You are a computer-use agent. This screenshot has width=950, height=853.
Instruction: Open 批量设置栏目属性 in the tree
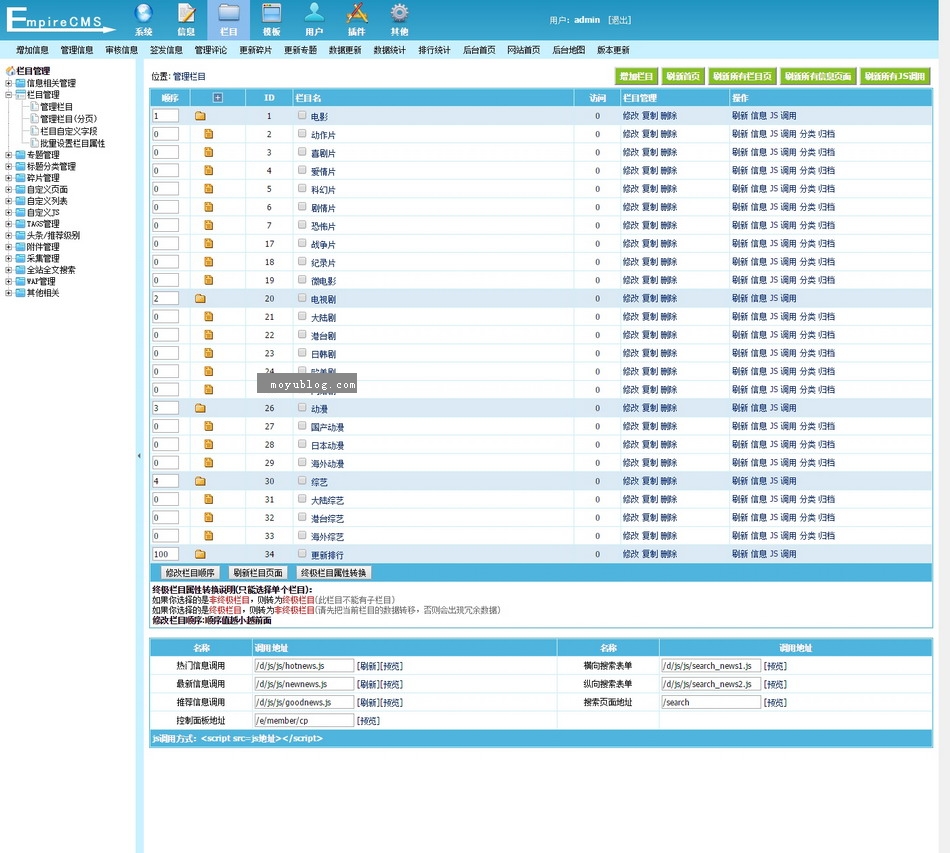click(73, 144)
